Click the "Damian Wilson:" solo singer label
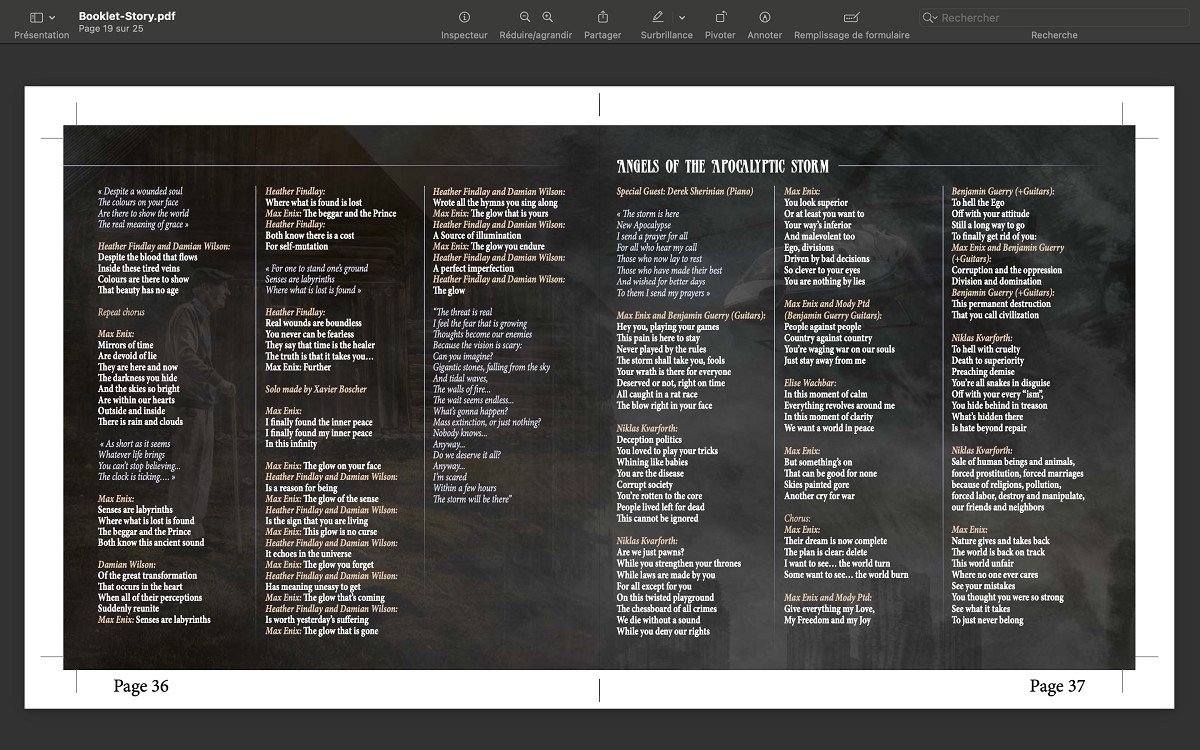This screenshot has height=750, width=1200. click(x=125, y=565)
